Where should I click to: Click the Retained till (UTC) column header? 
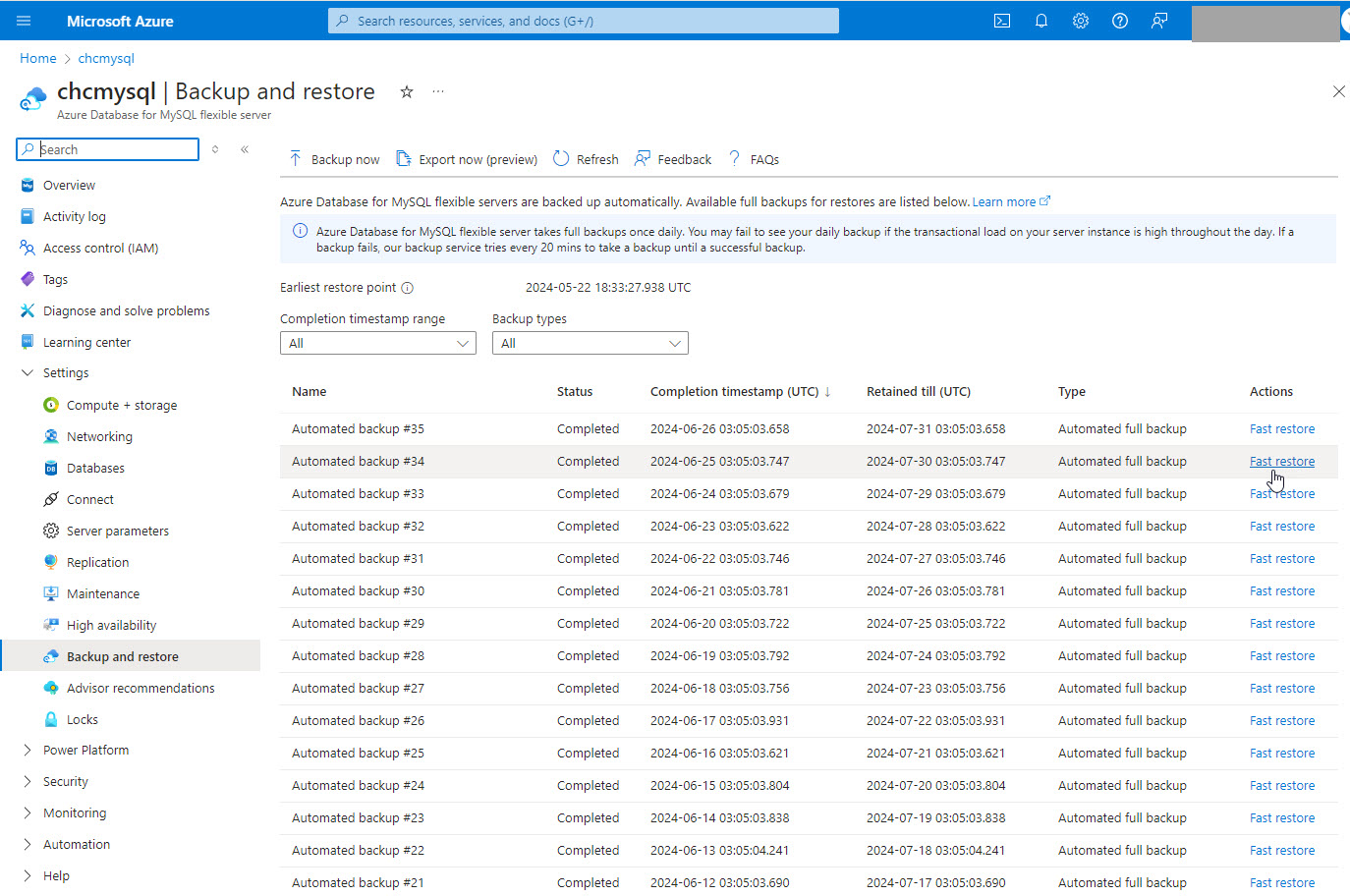(x=919, y=391)
